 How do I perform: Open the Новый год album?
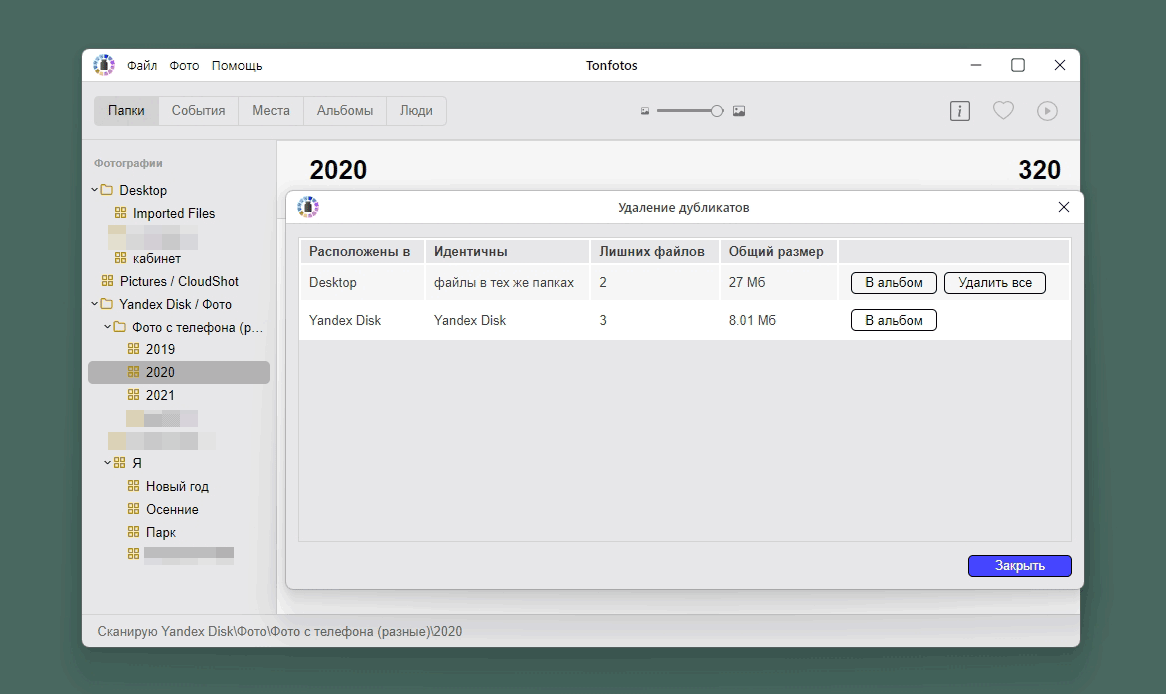[x=169, y=486]
